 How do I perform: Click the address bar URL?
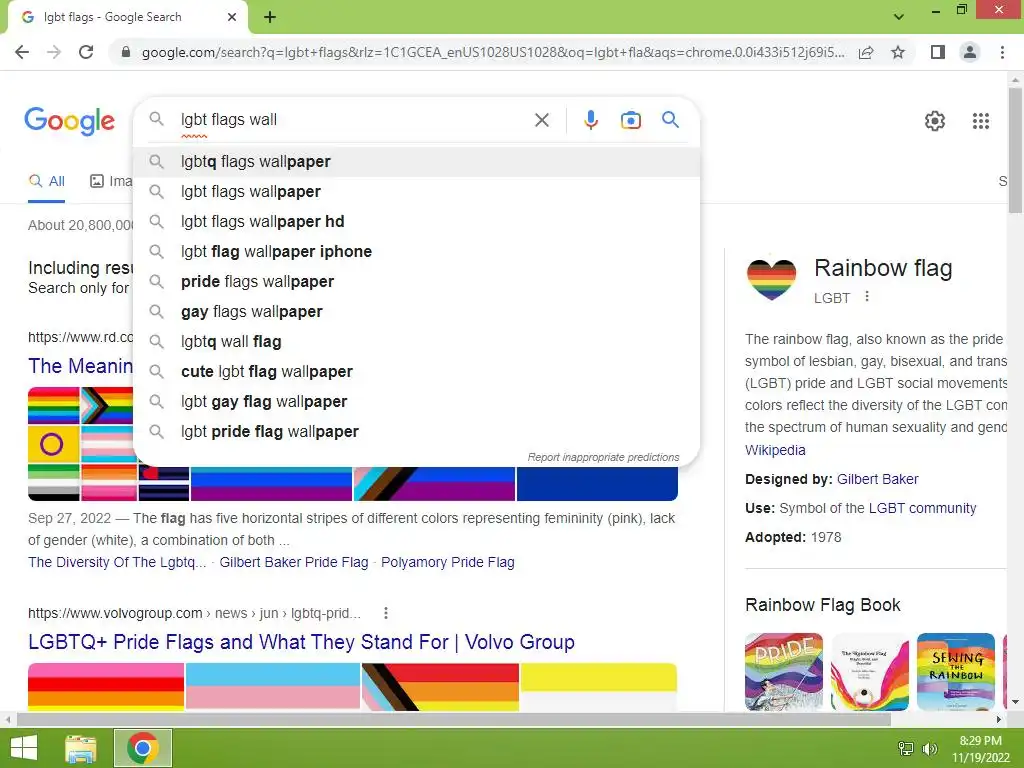click(x=493, y=52)
